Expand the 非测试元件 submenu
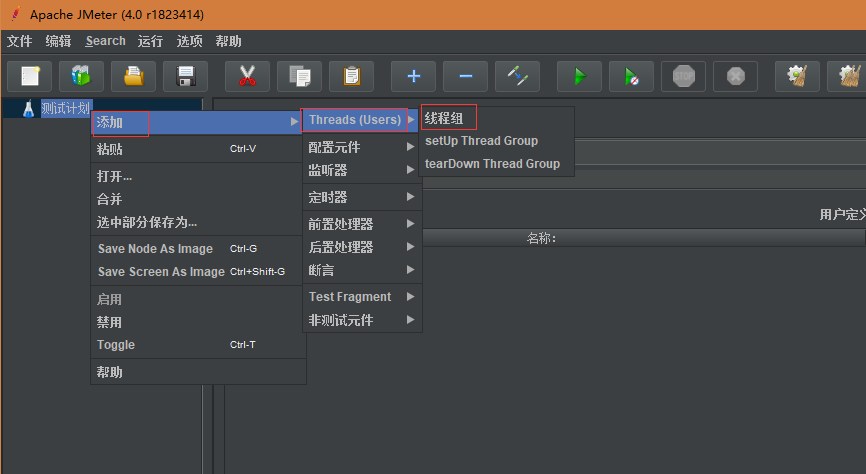 pyautogui.click(x=361, y=320)
